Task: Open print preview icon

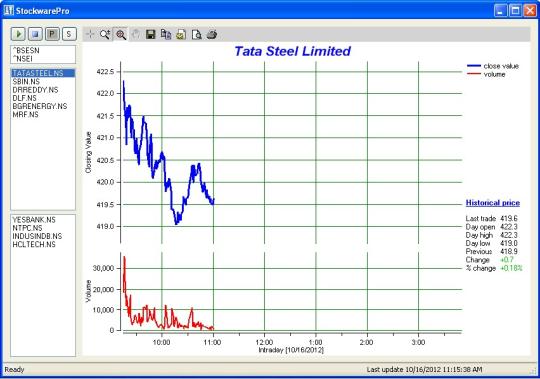Action: coord(197,34)
